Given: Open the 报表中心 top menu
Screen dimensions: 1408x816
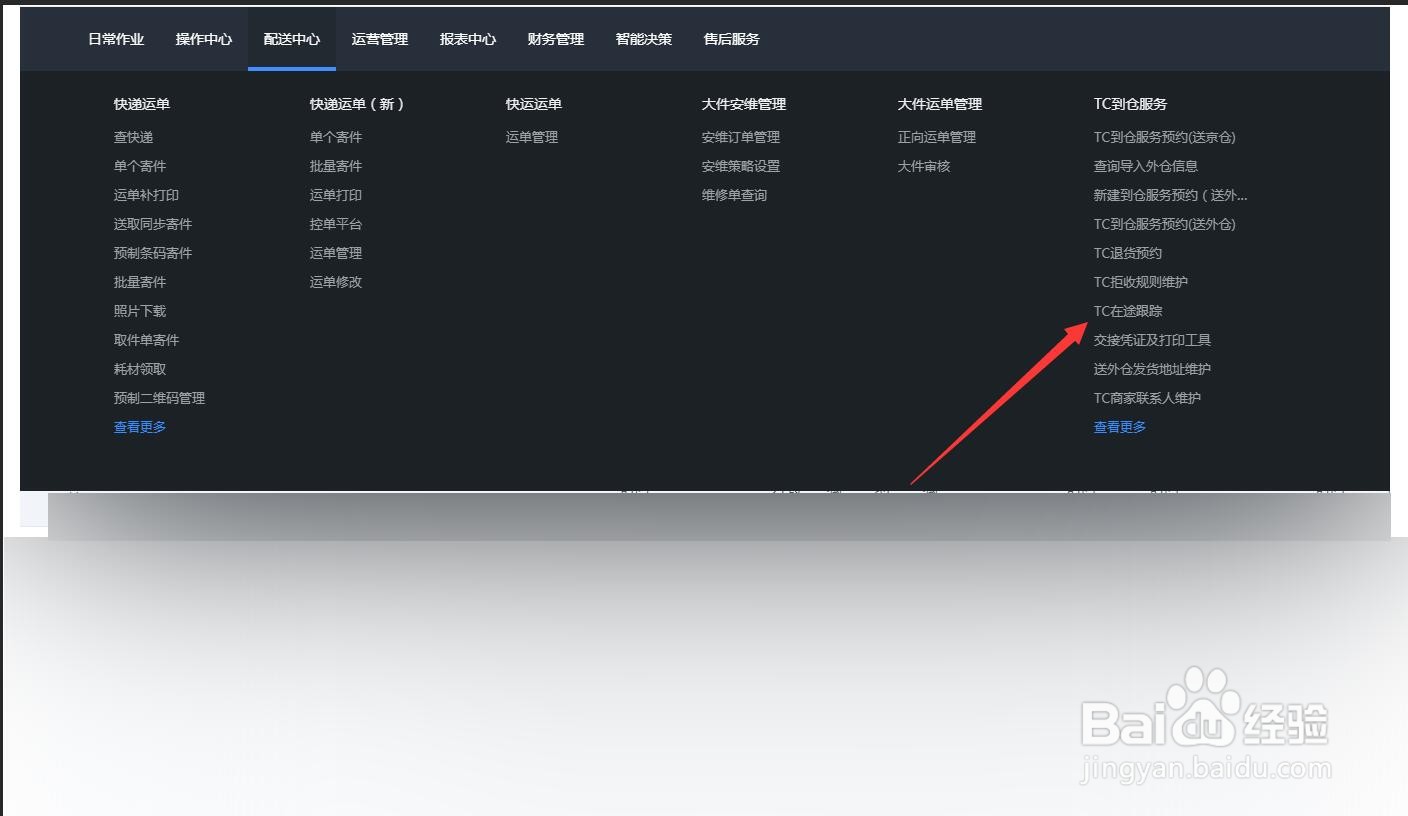Looking at the screenshot, I should 468,39.
